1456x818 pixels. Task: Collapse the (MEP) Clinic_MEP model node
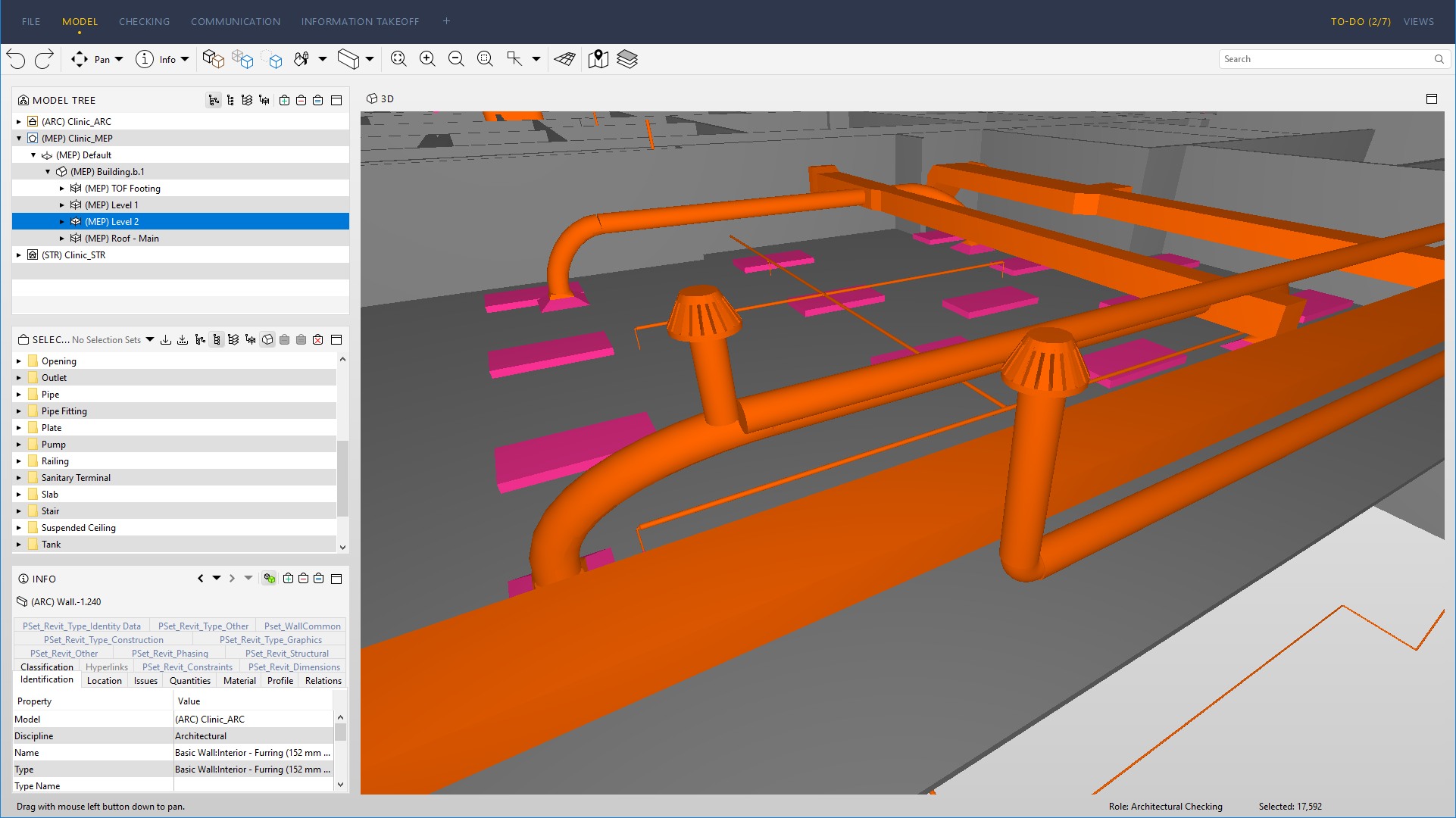(19, 139)
